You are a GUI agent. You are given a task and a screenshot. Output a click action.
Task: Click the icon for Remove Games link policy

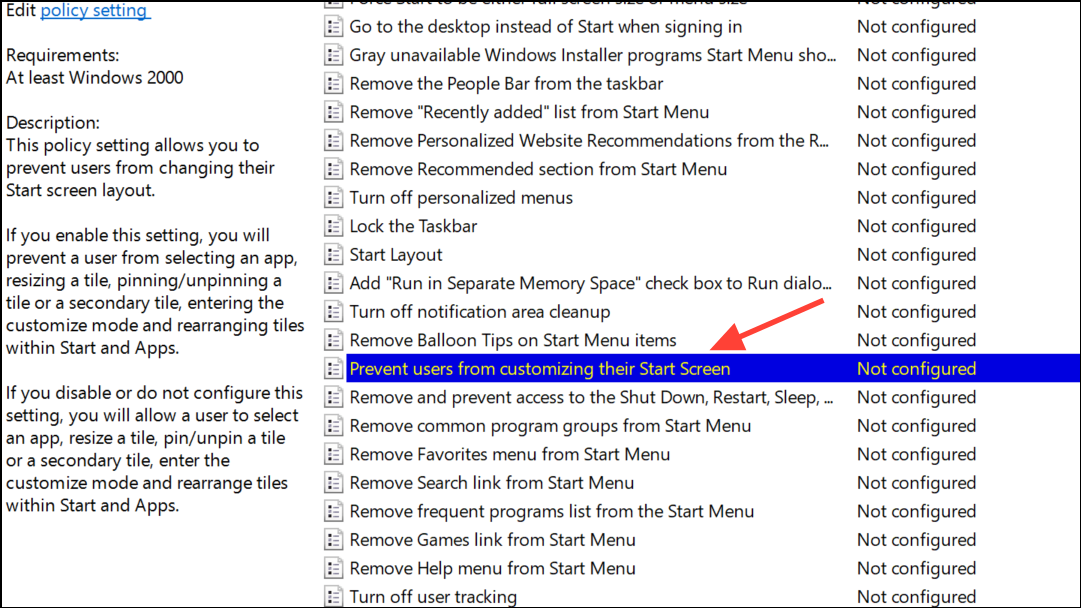334,540
